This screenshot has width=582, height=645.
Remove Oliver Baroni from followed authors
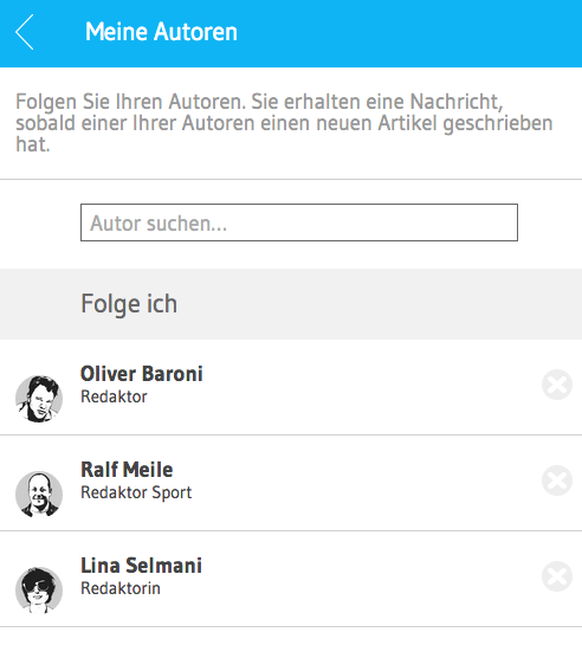[x=557, y=385]
